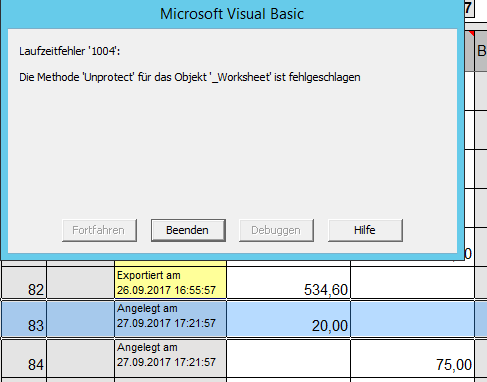Select the row header 84
The width and height of the screenshot is (487, 382).
click(24, 359)
